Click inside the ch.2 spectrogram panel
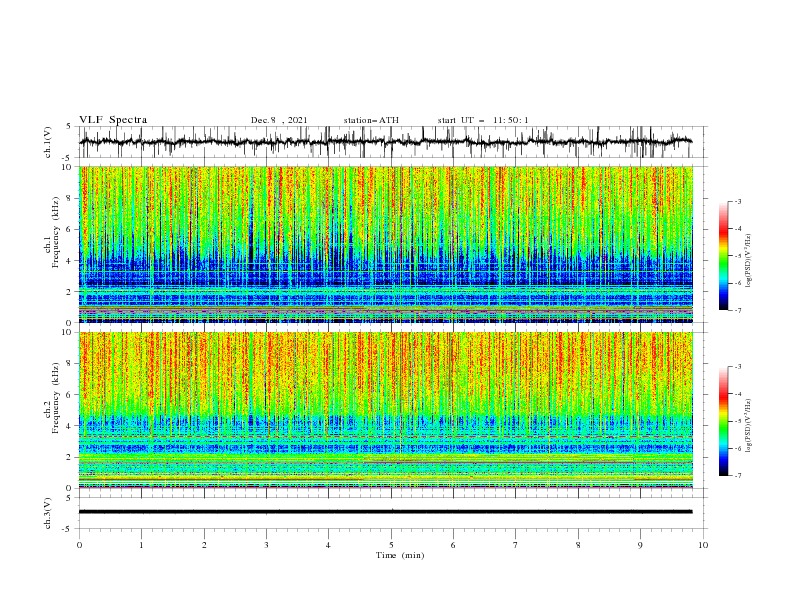Image resolution: width=792 pixels, height=612 pixels. [x=386, y=410]
